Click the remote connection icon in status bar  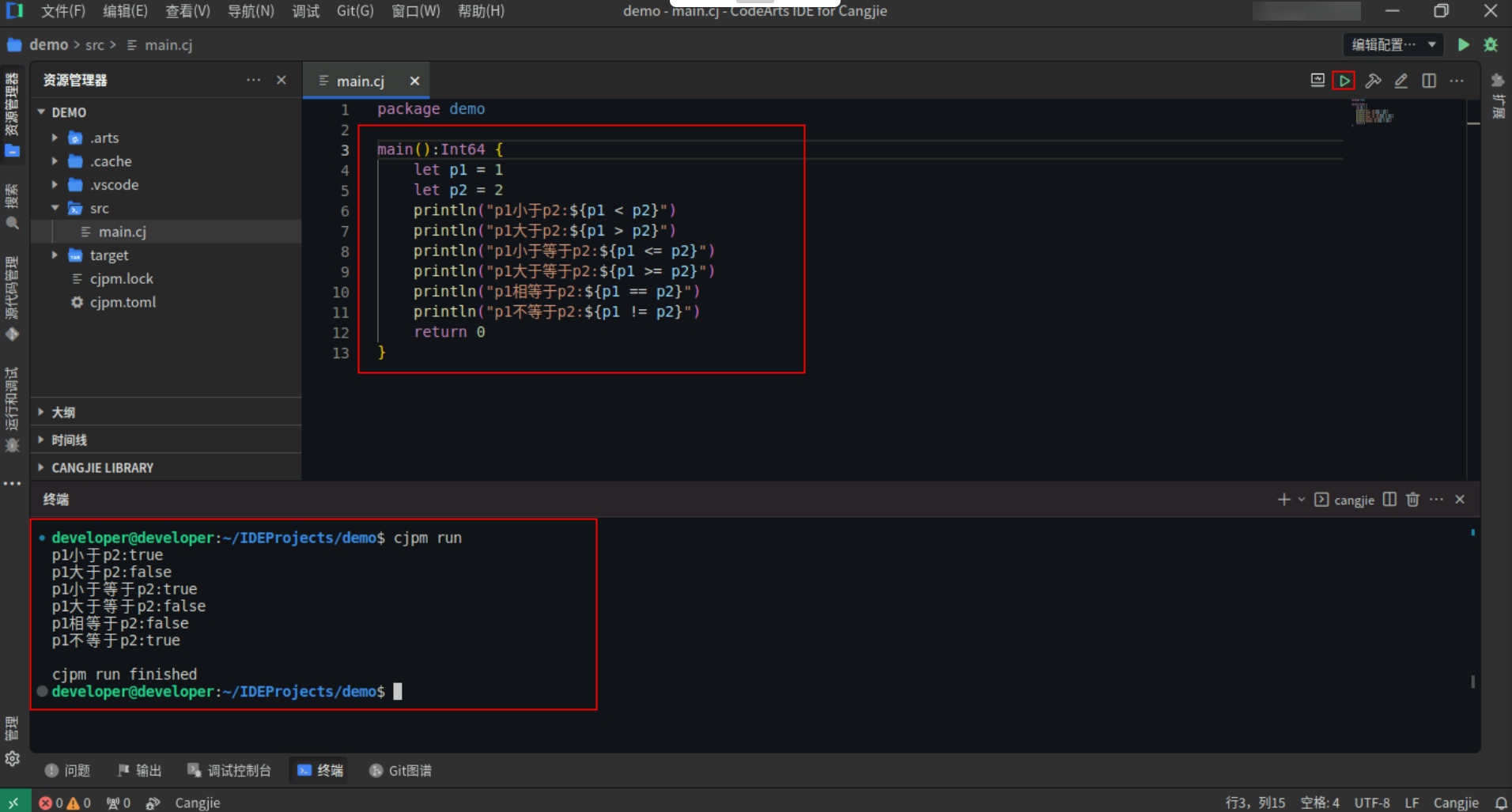point(13,803)
